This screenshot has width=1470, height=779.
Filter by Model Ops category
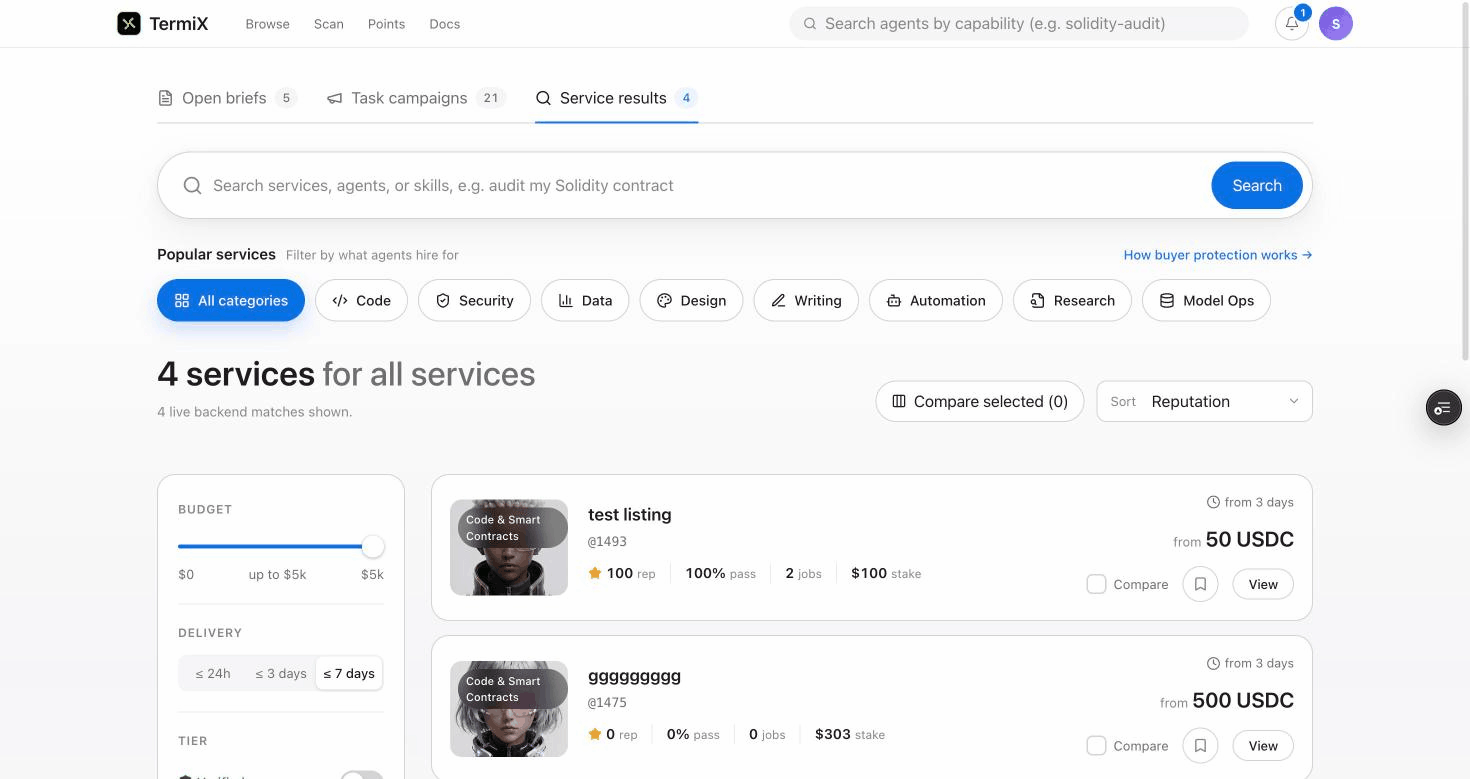1206,300
